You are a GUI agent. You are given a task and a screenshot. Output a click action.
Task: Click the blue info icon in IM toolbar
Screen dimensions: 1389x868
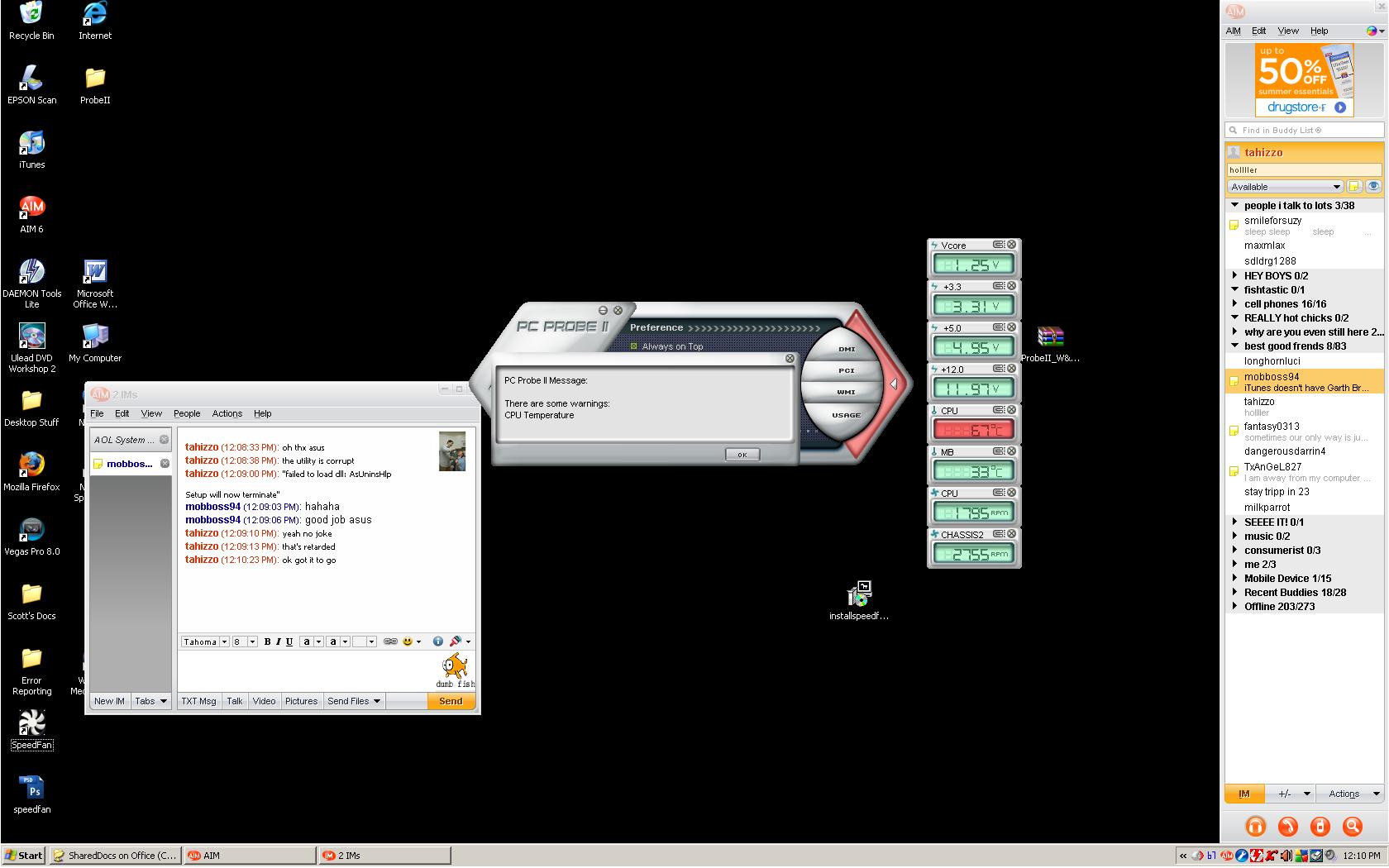pos(437,641)
